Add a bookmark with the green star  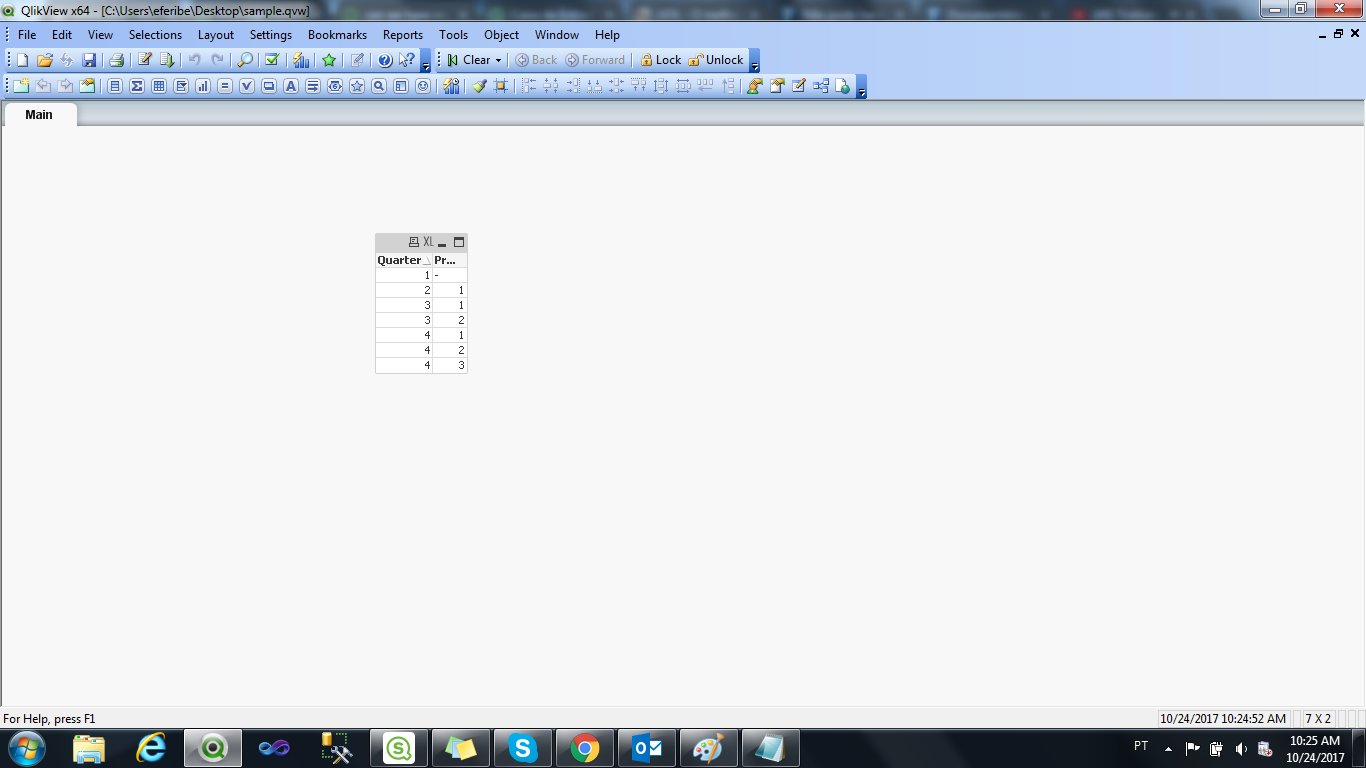coord(329,60)
